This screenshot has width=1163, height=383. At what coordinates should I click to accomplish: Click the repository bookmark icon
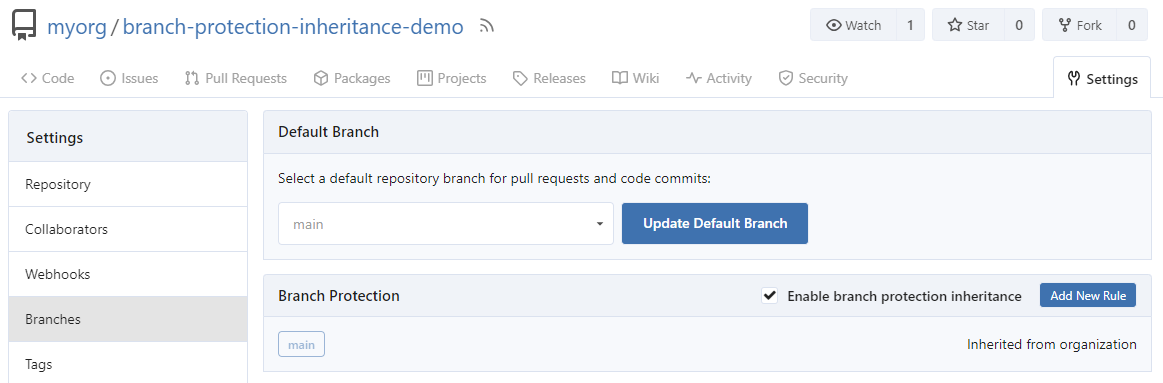click(x=24, y=26)
